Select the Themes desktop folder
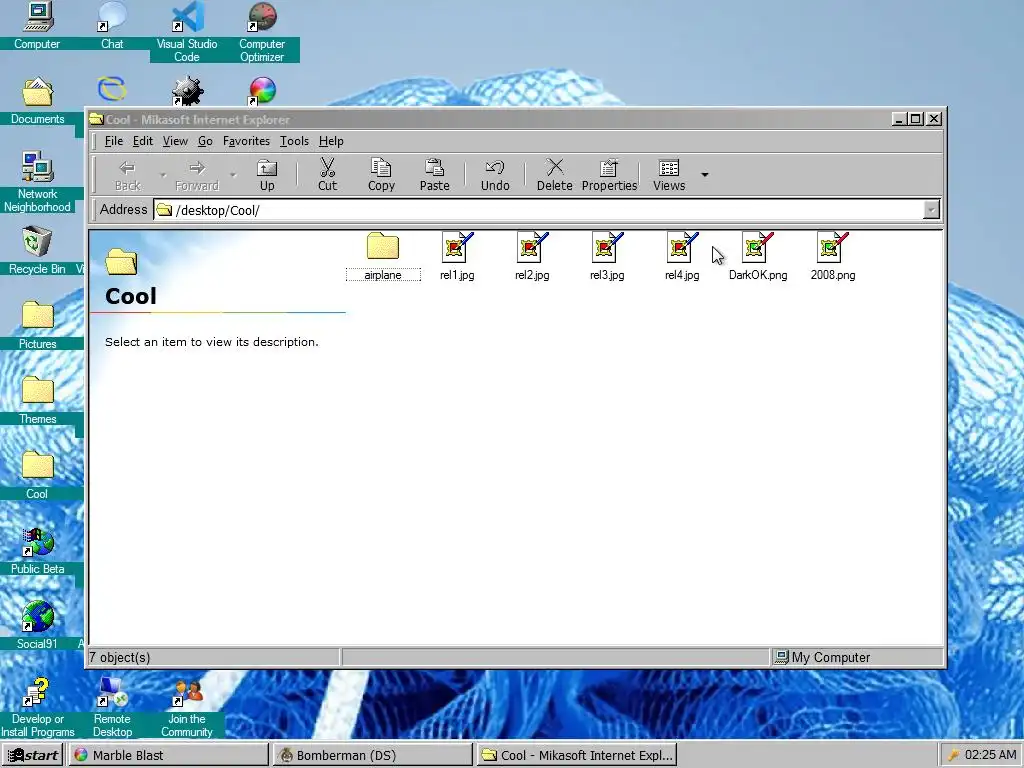Image resolution: width=1024 pixels, height=768 pixels. pos(37,400)
